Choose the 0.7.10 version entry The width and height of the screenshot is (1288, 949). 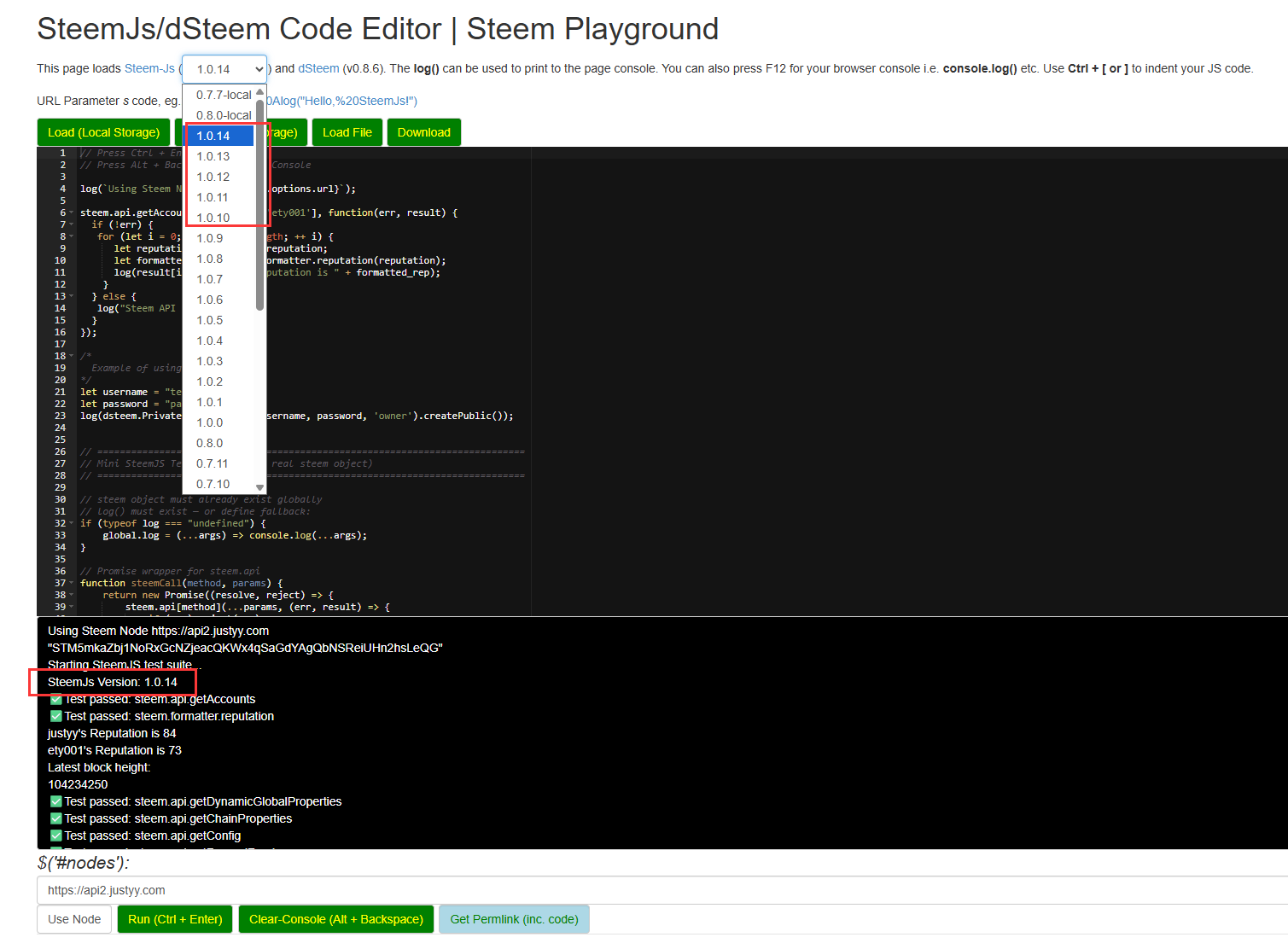[219, 484]
